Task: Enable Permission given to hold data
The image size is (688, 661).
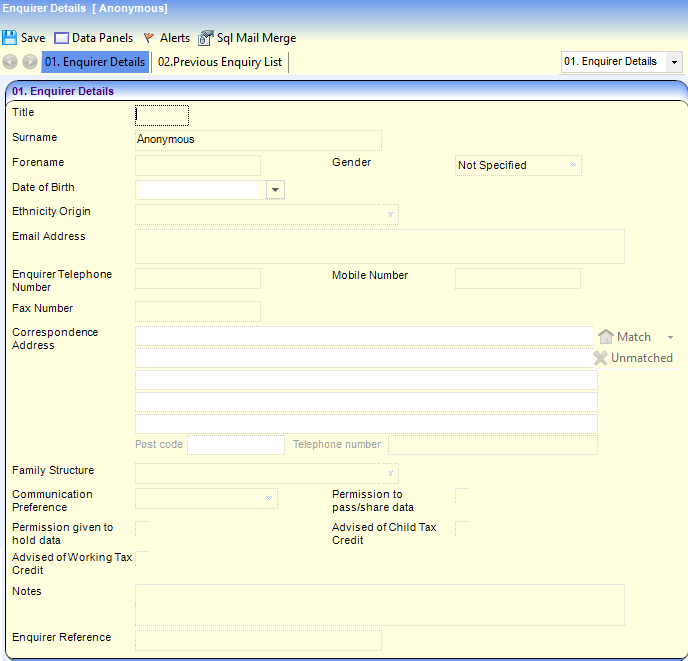Action: 142,528
